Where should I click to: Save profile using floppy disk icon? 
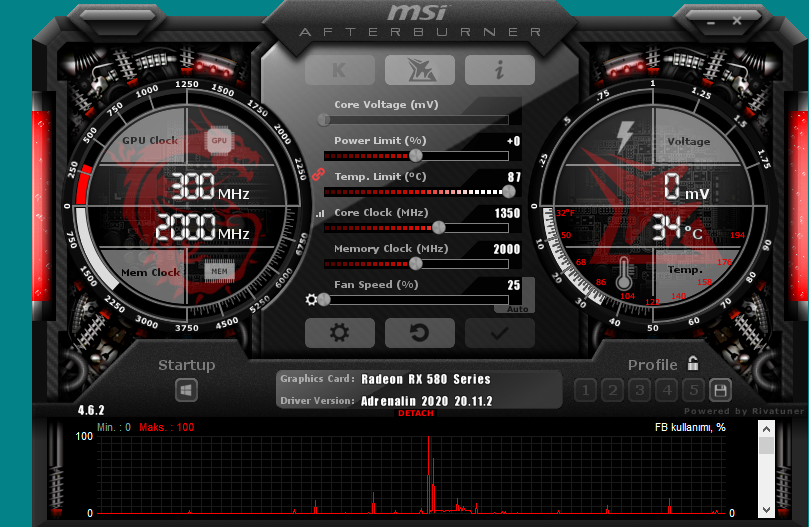720,390
